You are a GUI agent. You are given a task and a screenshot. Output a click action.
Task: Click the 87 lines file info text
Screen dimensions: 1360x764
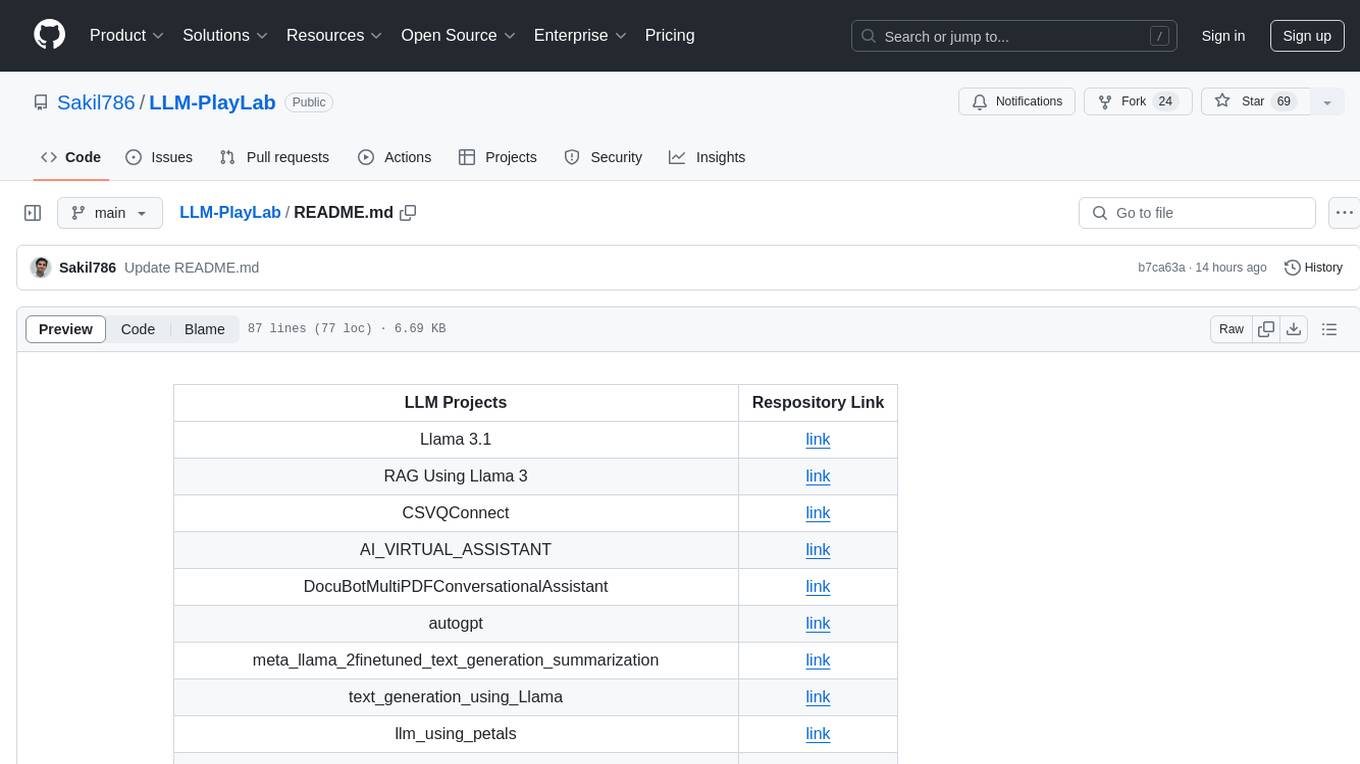346,329
